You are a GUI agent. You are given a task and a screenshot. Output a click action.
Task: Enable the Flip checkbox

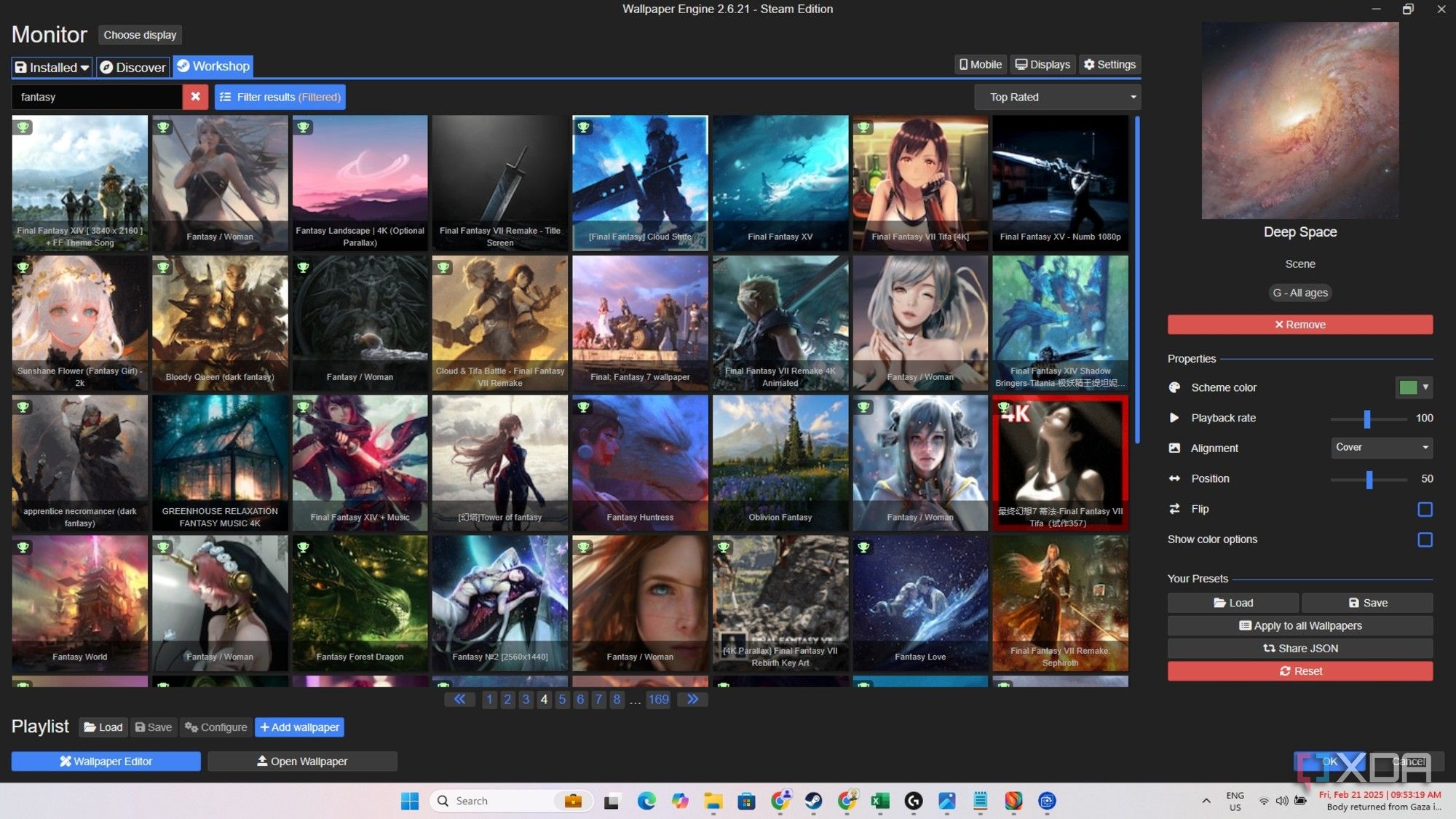click(1425, 509)
